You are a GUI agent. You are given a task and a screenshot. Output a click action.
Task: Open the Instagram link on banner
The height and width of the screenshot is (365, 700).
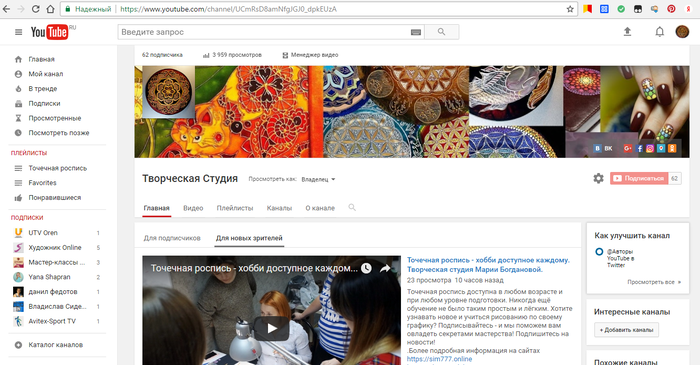tap(650, 149)
